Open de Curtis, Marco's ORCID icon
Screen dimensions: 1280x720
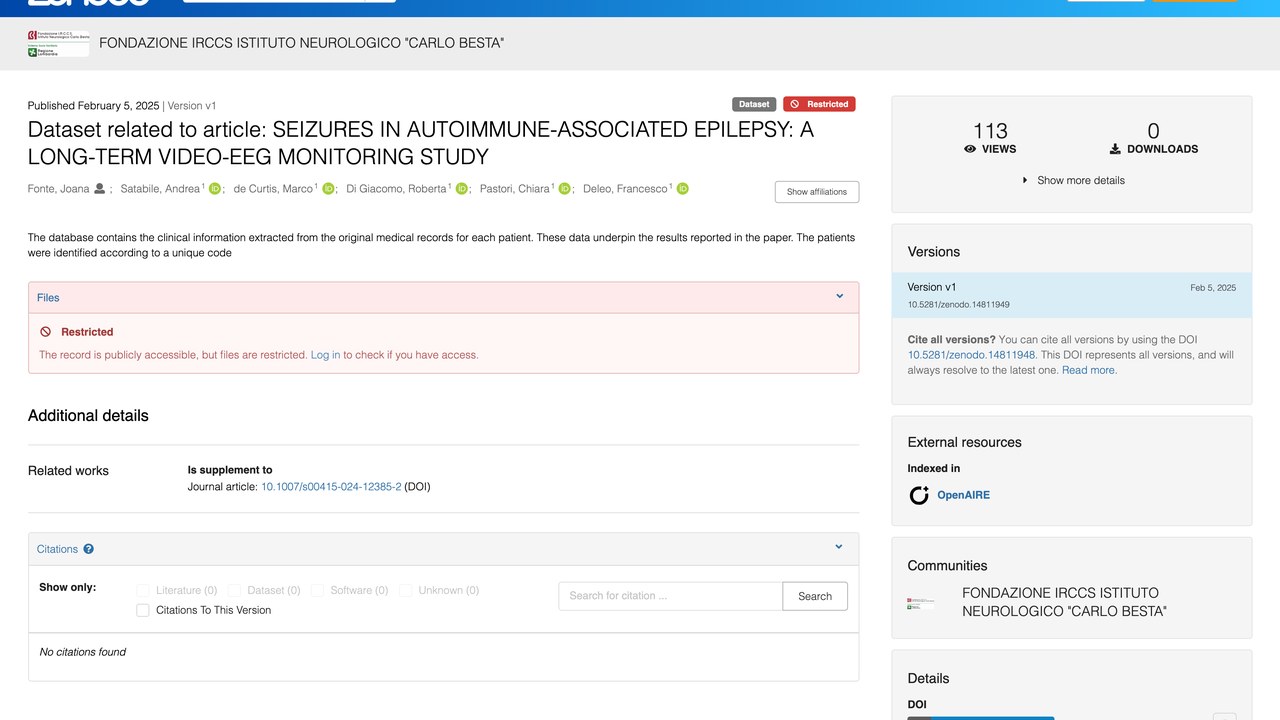[x=328, y=189]
